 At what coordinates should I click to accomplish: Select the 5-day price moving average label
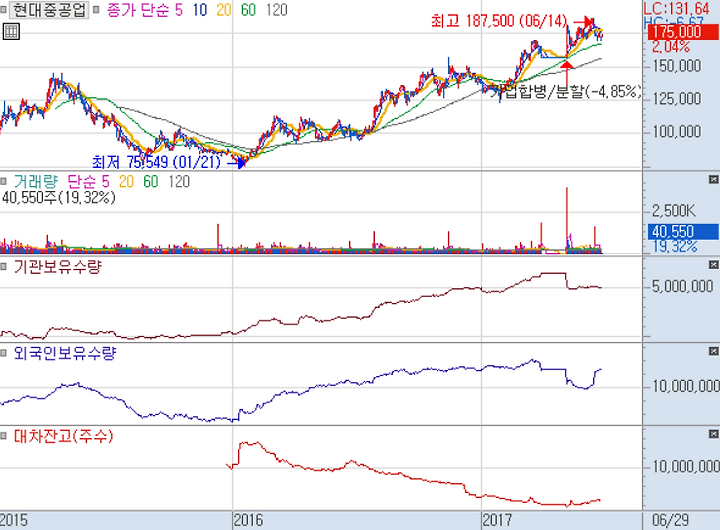point(179,10)
